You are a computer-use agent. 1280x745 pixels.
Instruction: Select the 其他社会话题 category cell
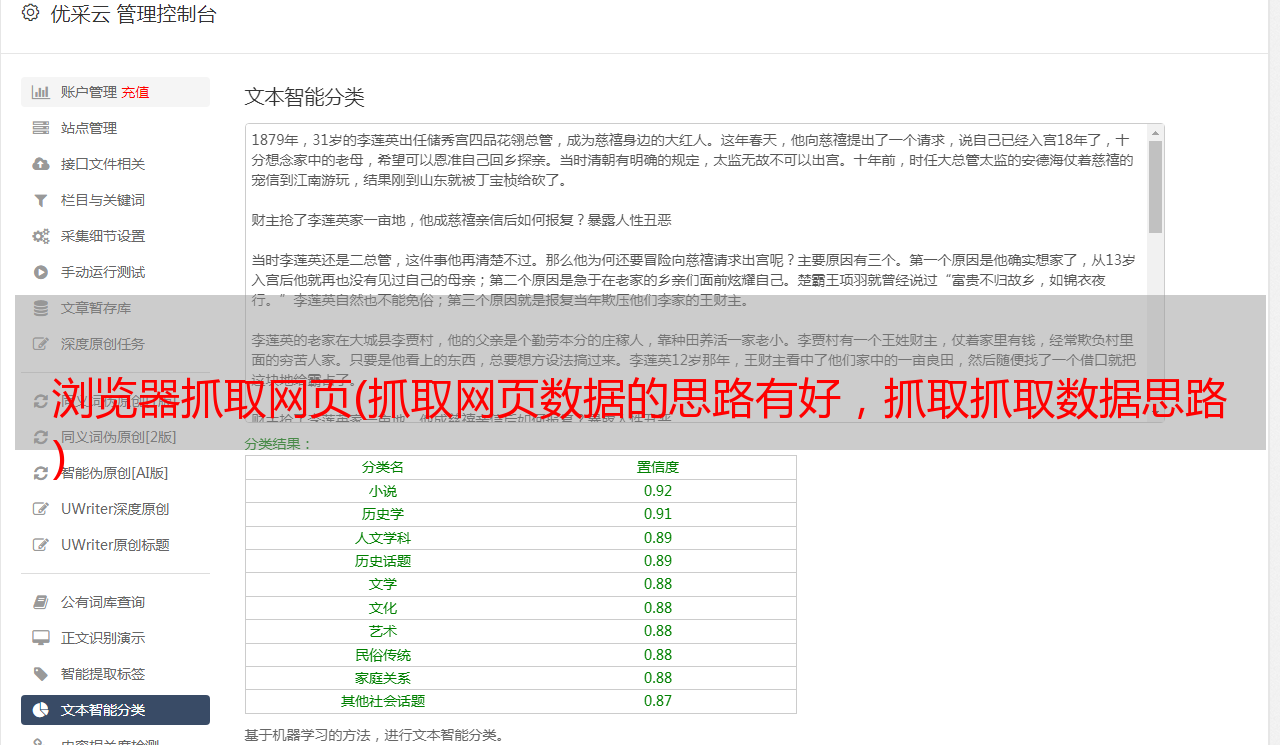[383, 701]
